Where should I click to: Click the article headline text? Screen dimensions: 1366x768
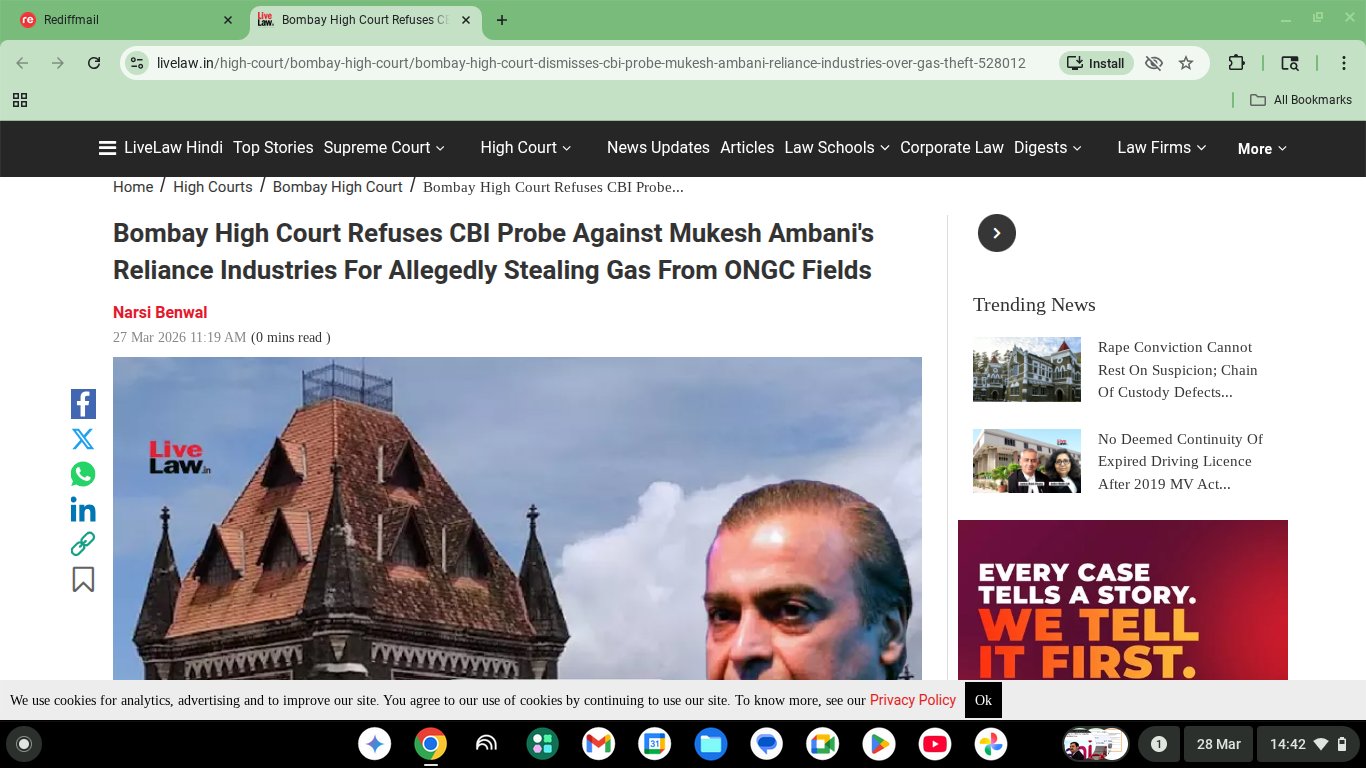pyautogui.click(x=493, y=252)
